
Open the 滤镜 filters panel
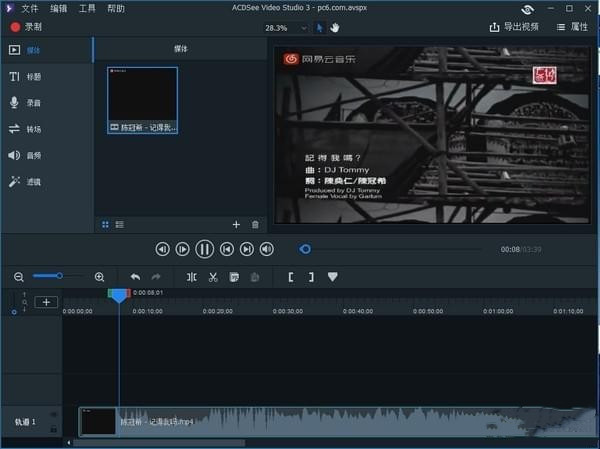click(24, 182)
